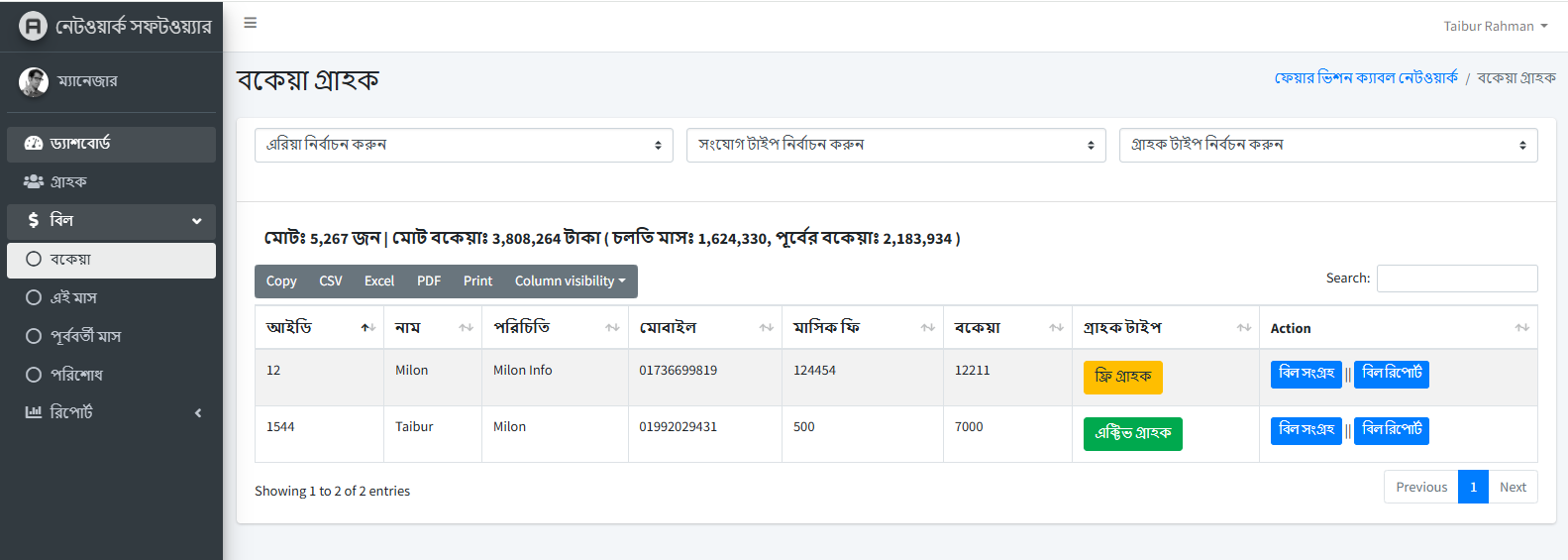Open the এরিয়া নির্বাচন করুন dropdown
Image resolution: width=1568 pixels, height=560 pixels.
(x=464, y=145)
